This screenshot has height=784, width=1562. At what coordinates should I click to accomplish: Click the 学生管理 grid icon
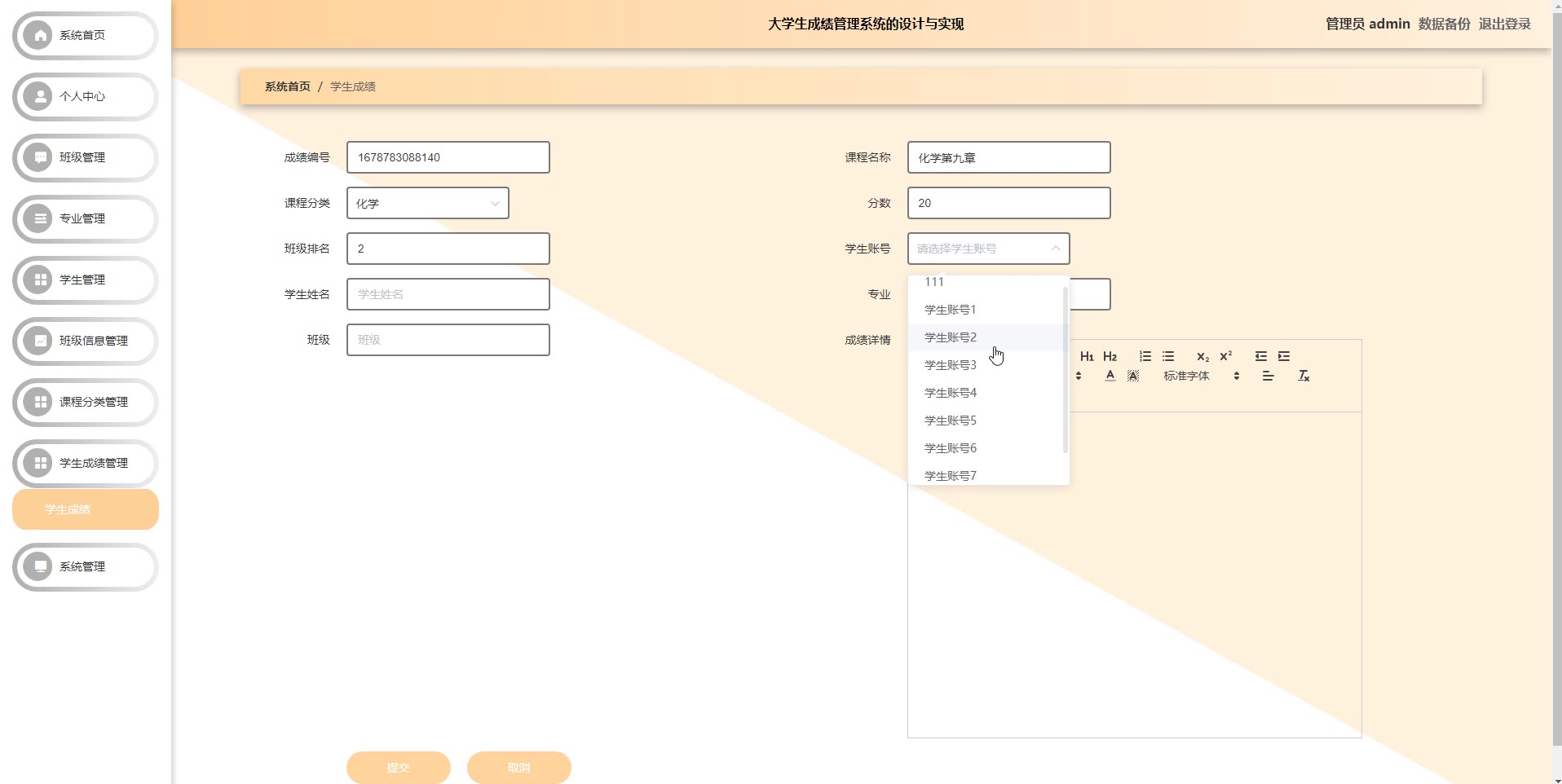(x=38, y=280)
